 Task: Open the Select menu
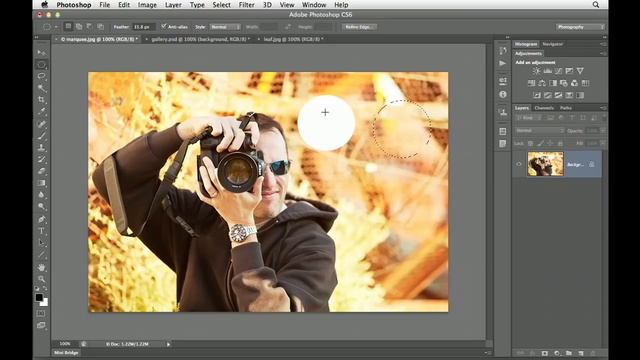click(222, 5)
